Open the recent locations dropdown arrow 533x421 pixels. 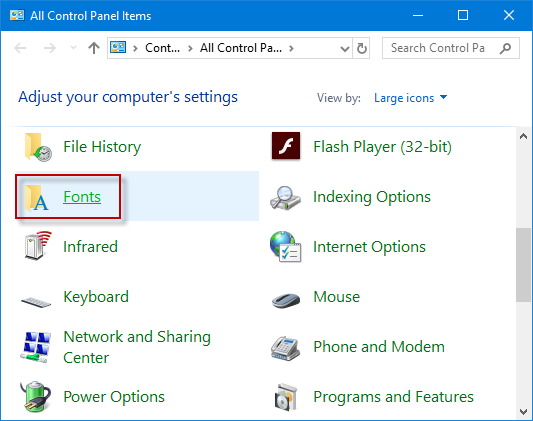coord(73,48)
